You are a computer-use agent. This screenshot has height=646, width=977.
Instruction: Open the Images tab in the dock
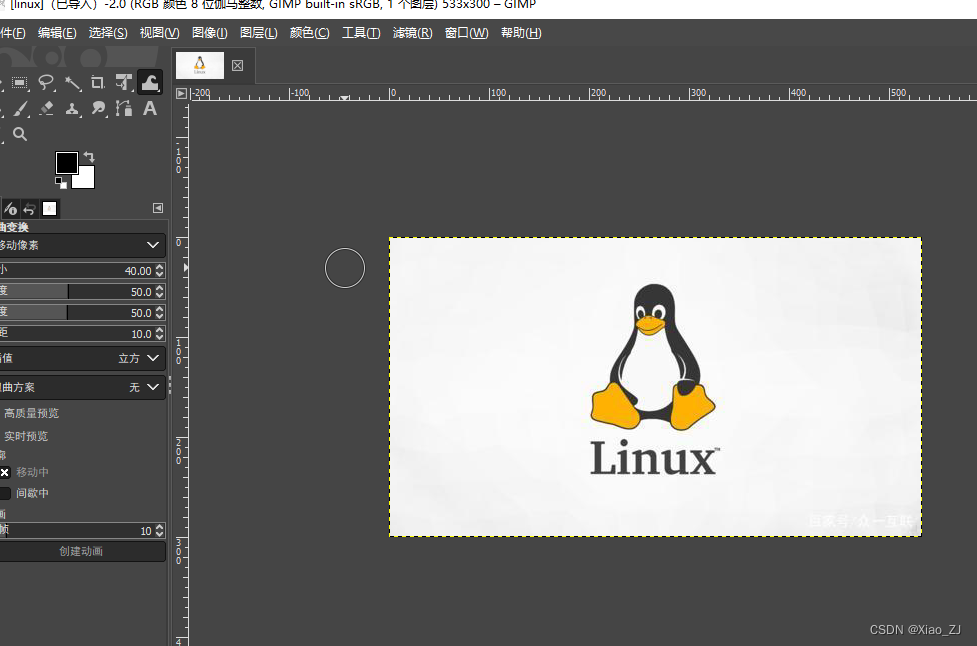(x=49, y=209)
